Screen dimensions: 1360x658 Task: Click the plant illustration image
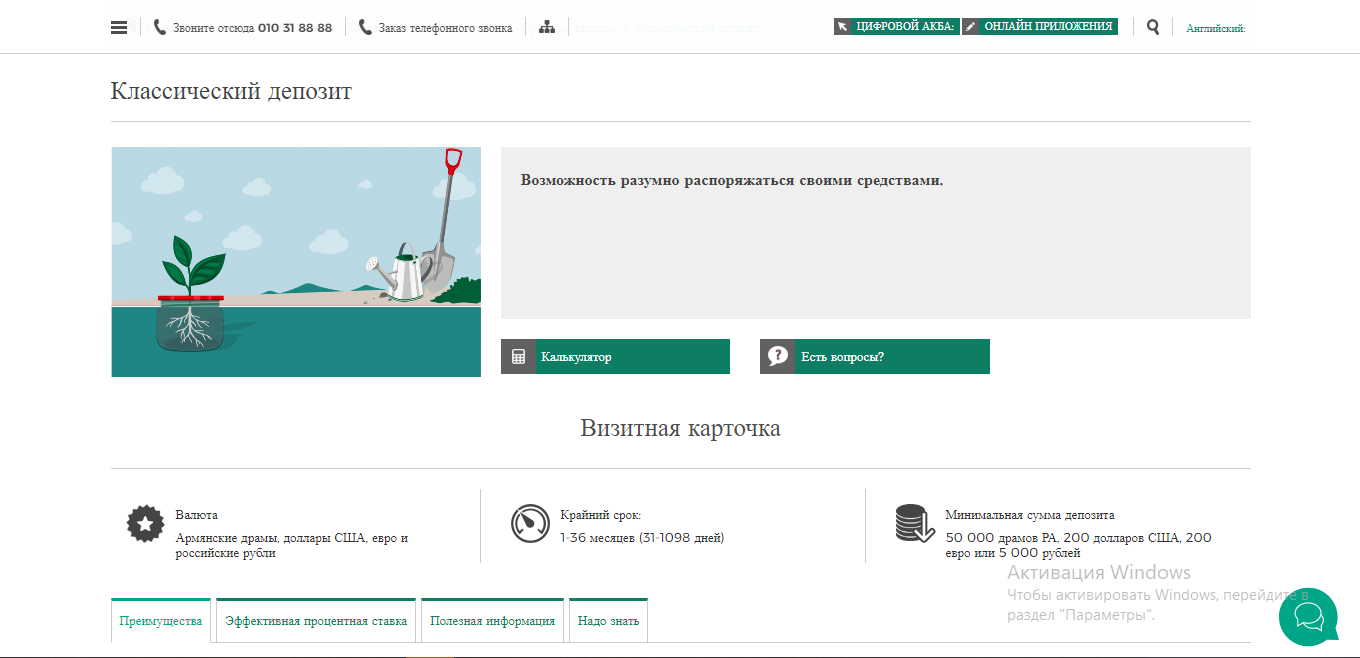click(x=295, y=261)
